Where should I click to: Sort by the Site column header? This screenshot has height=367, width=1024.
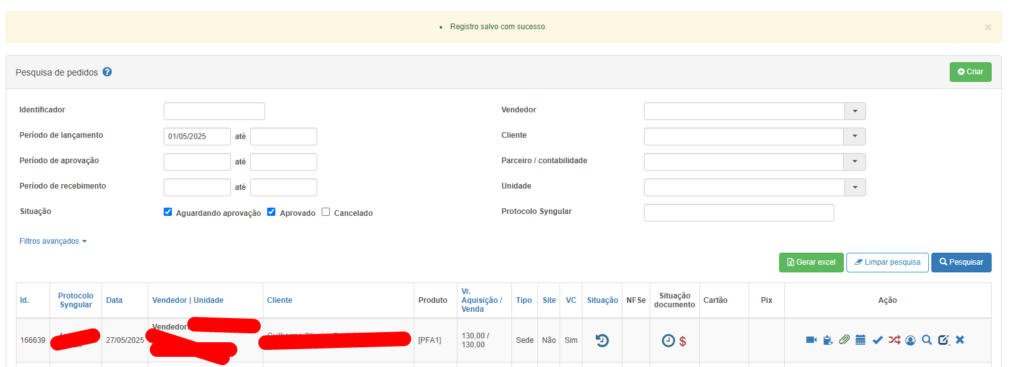point(549,300)
